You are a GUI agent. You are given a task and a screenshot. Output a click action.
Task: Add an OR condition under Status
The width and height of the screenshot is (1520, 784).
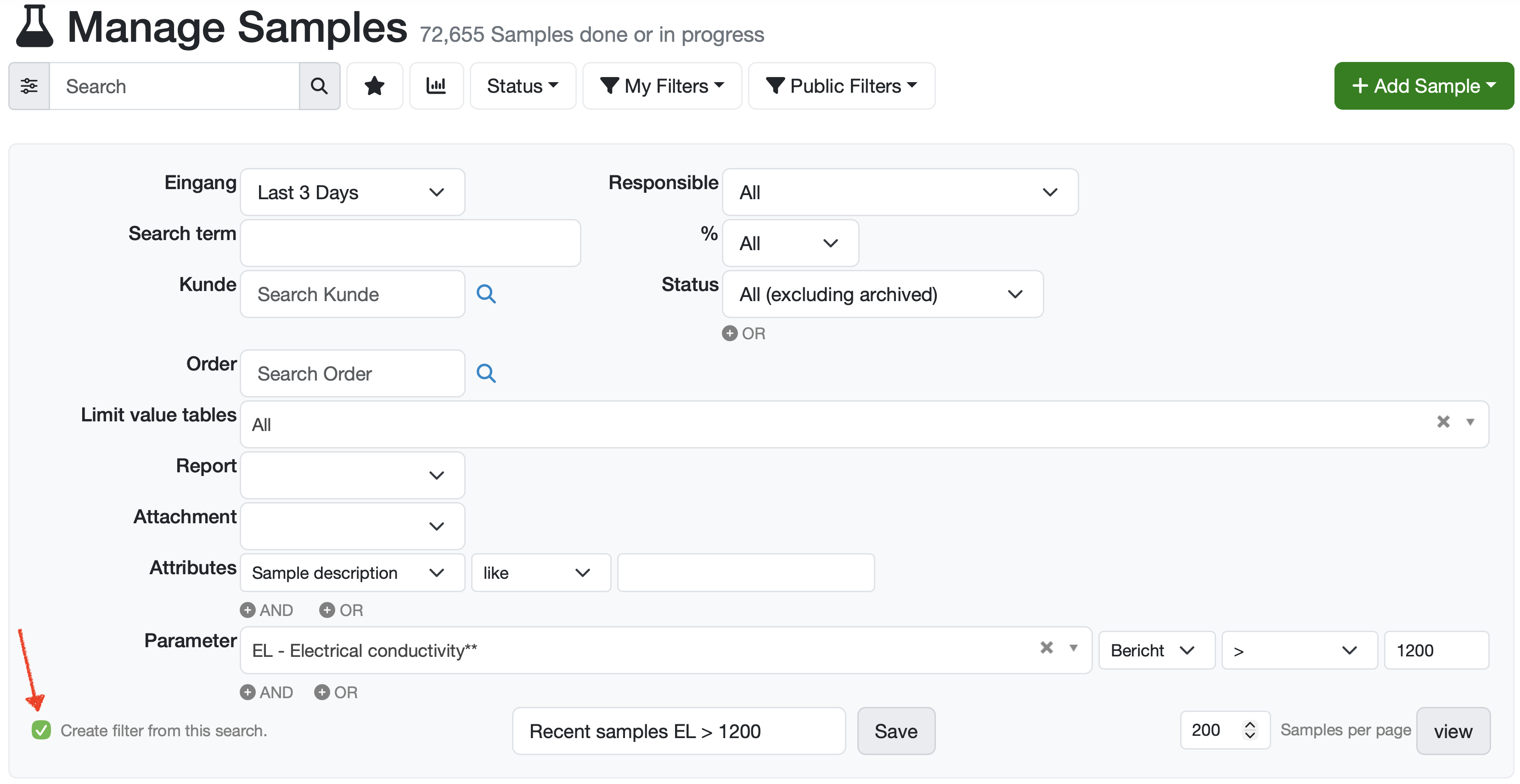coord(743,333)
